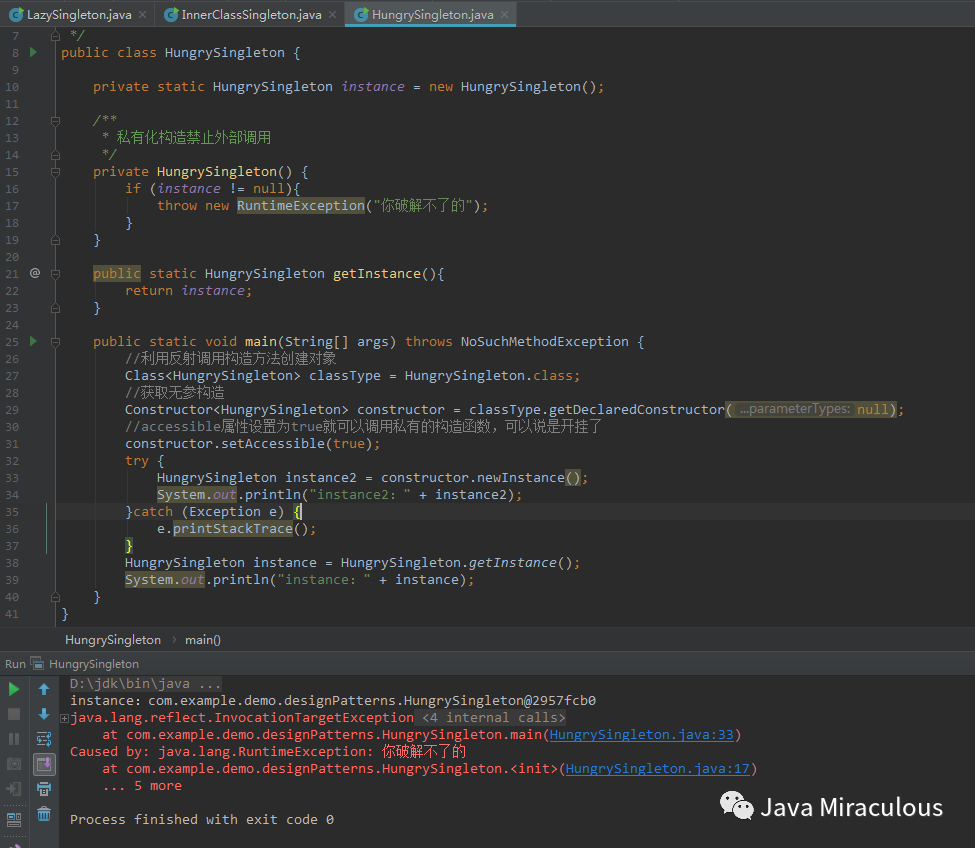Click the fold end marker at line 40

pyautogui.click(x=55, y=597)
